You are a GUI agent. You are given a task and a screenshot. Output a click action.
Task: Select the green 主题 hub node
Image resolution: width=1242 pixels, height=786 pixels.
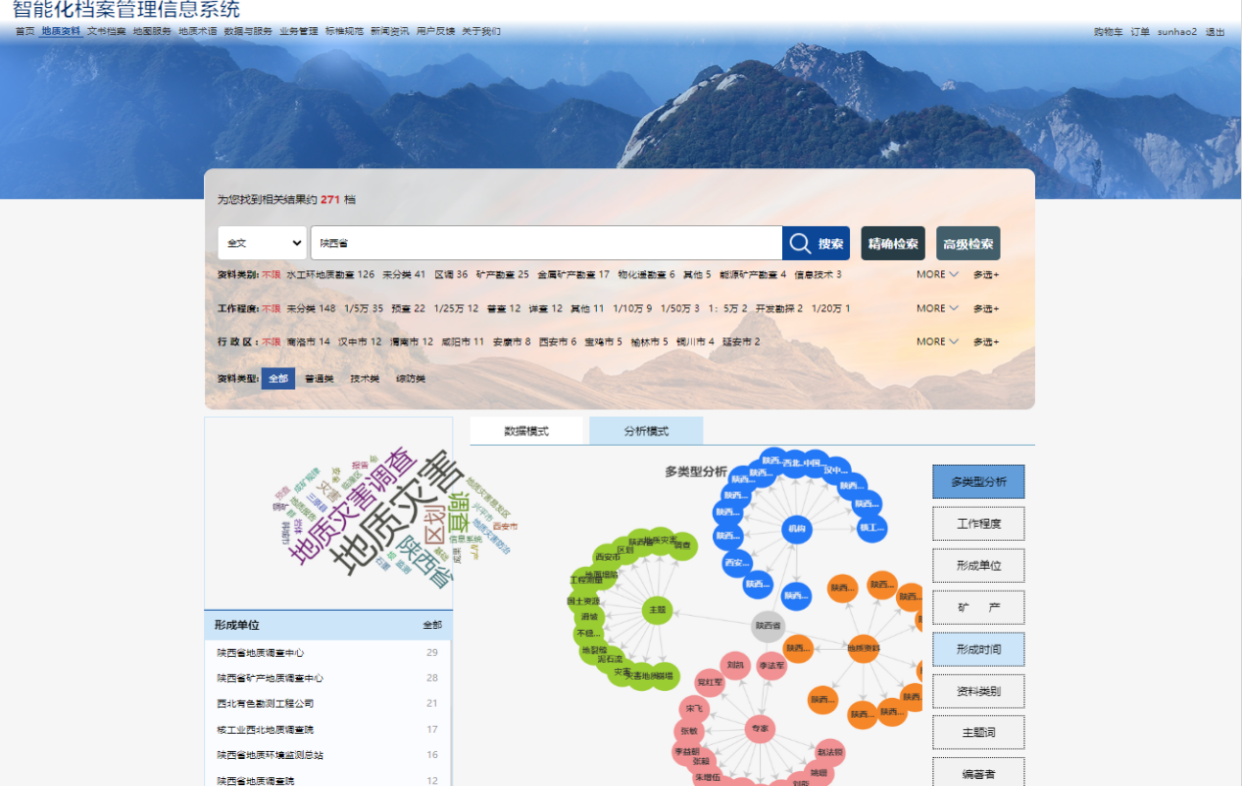coord(656,609)
